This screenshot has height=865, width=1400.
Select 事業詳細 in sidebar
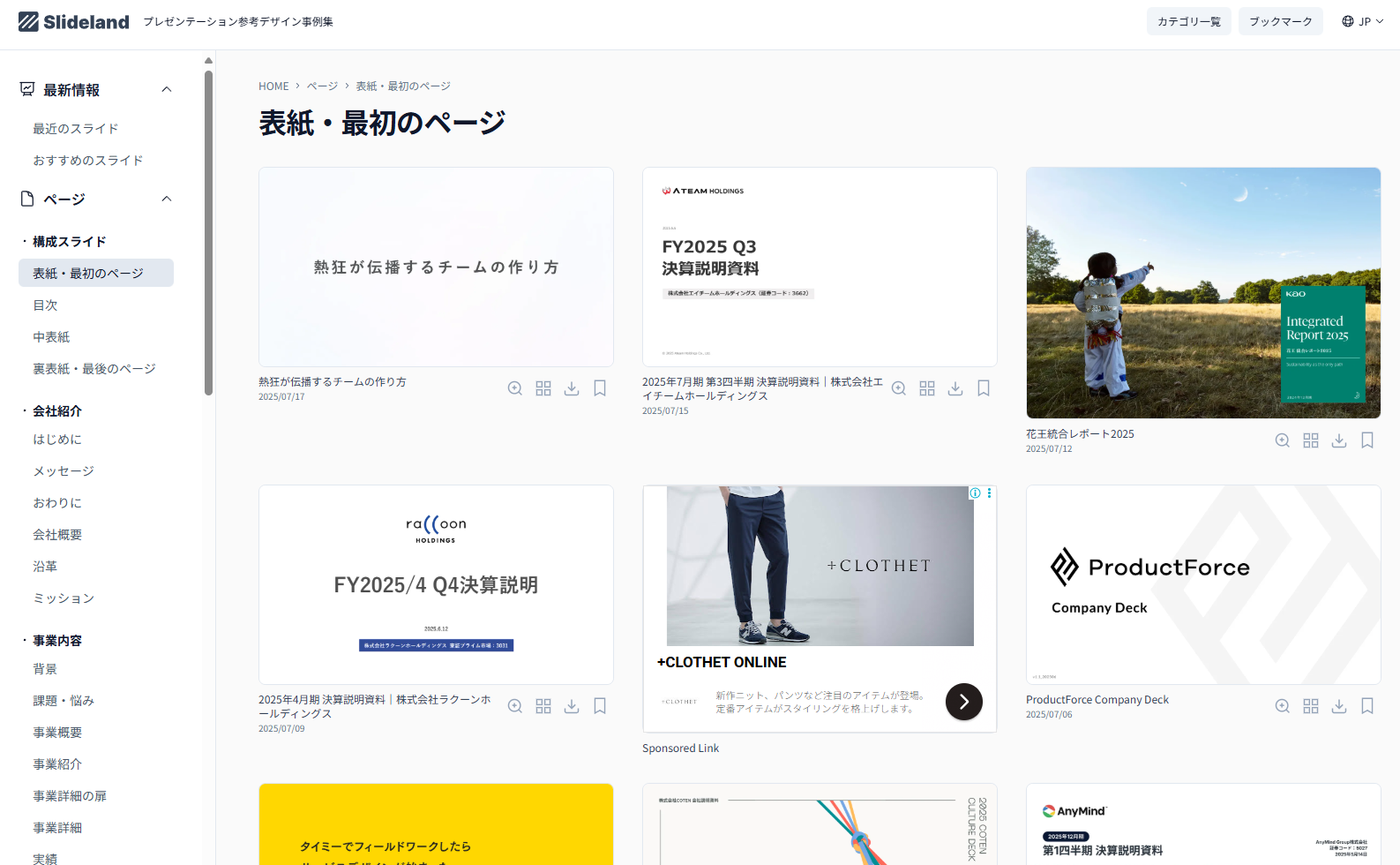click(x=57, y=828)
